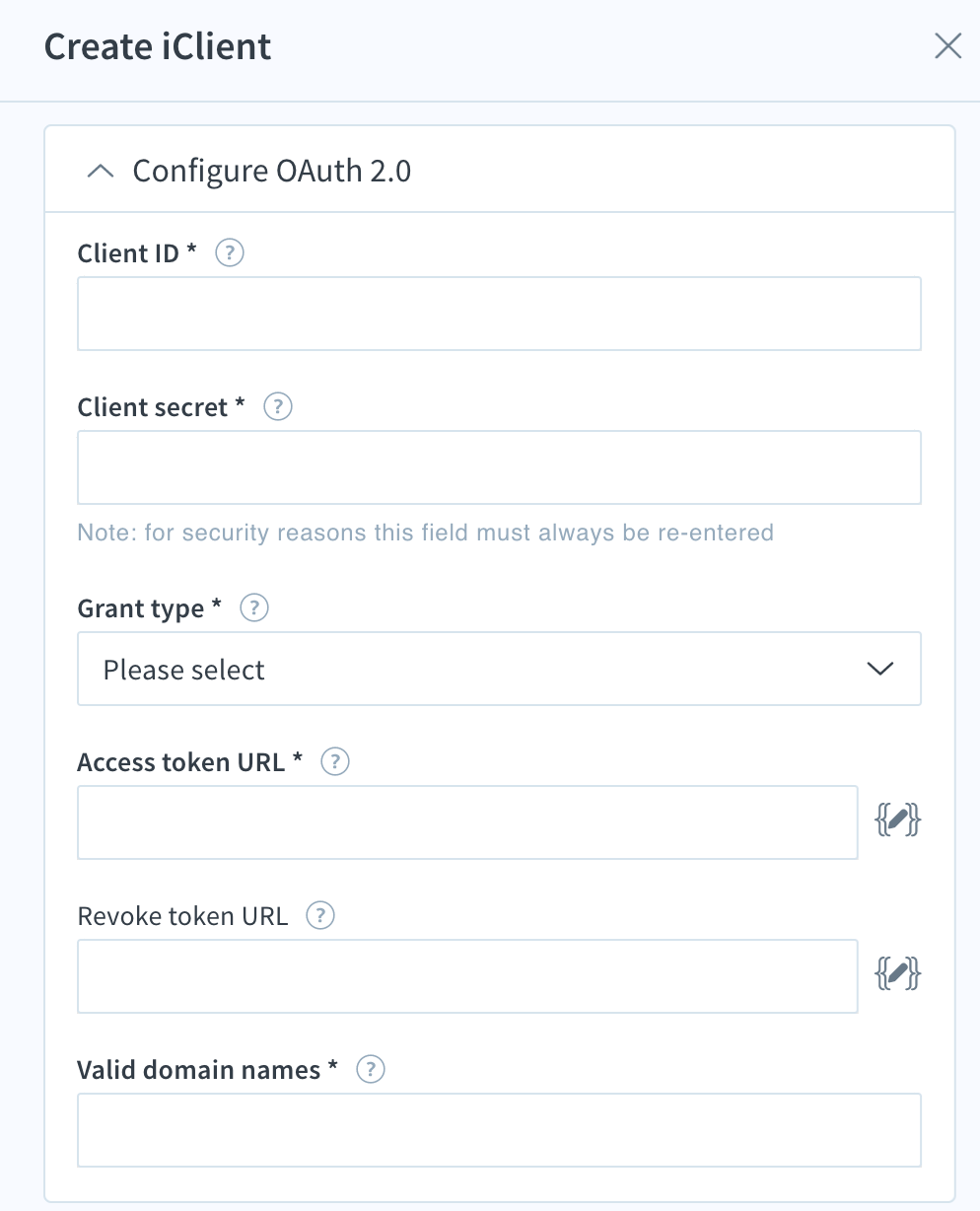Viewport: 980px width, 1211px height.
Task: Open the expression editor for Revoke token URL
Action: coord(897,973)
